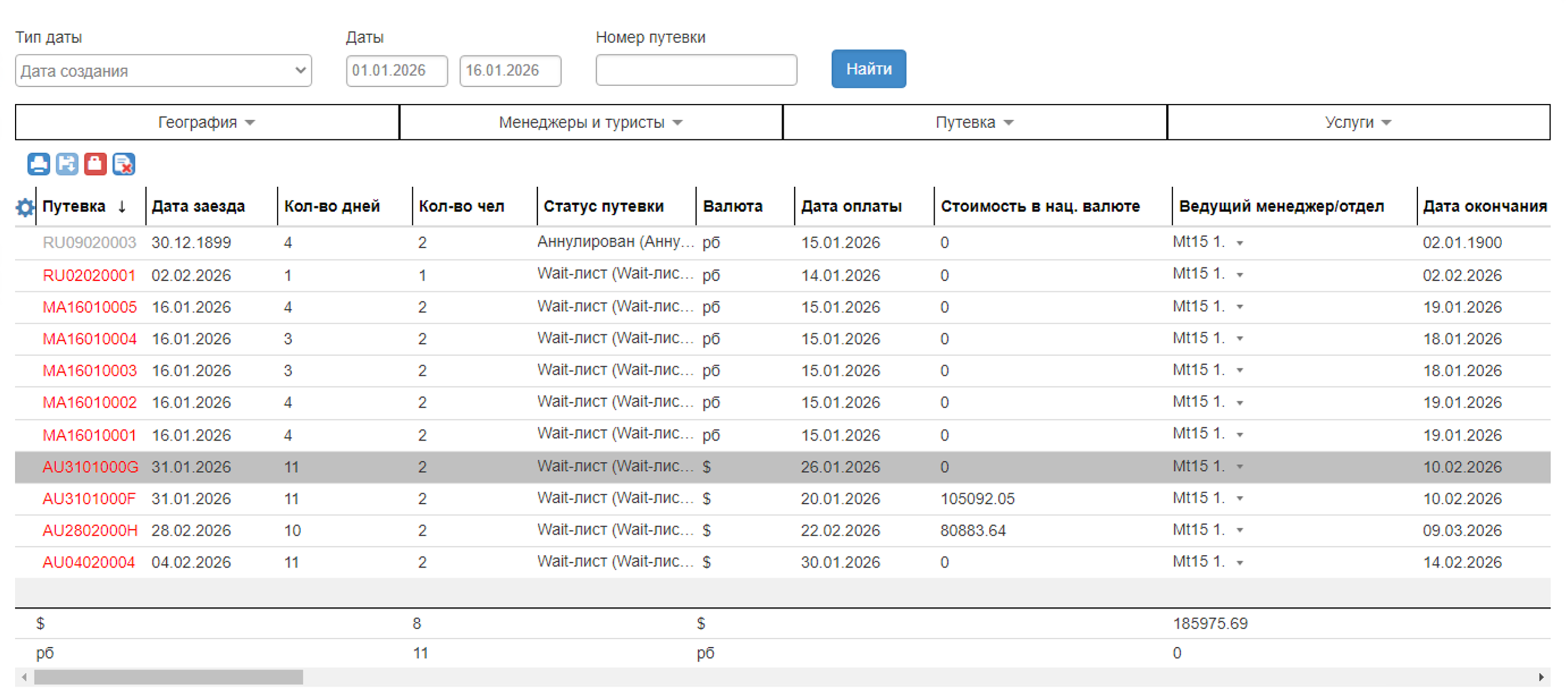This screenshot has width=1568, height=700.
Task: Click the sort arrow beside Путевка header
Action: 122,206
